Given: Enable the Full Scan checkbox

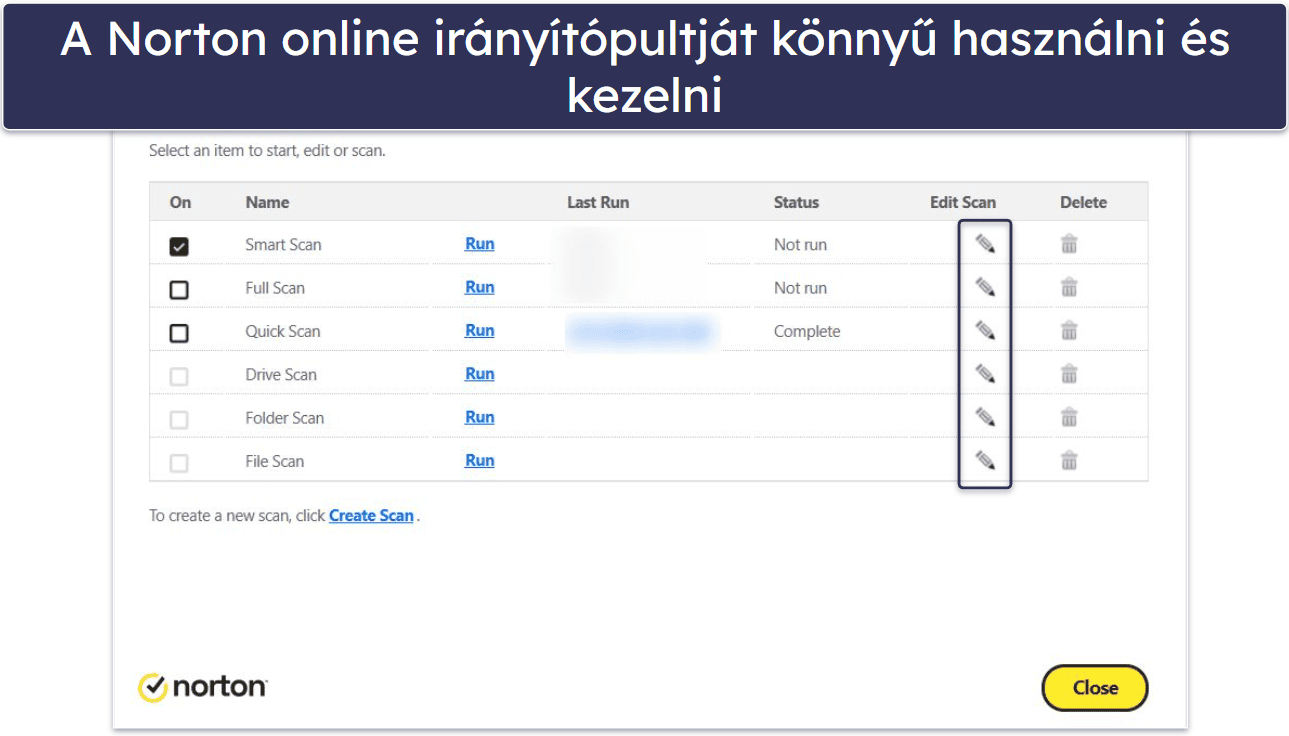Looking at the screenshot, I should pyautogui.click(x=179, y=290).
